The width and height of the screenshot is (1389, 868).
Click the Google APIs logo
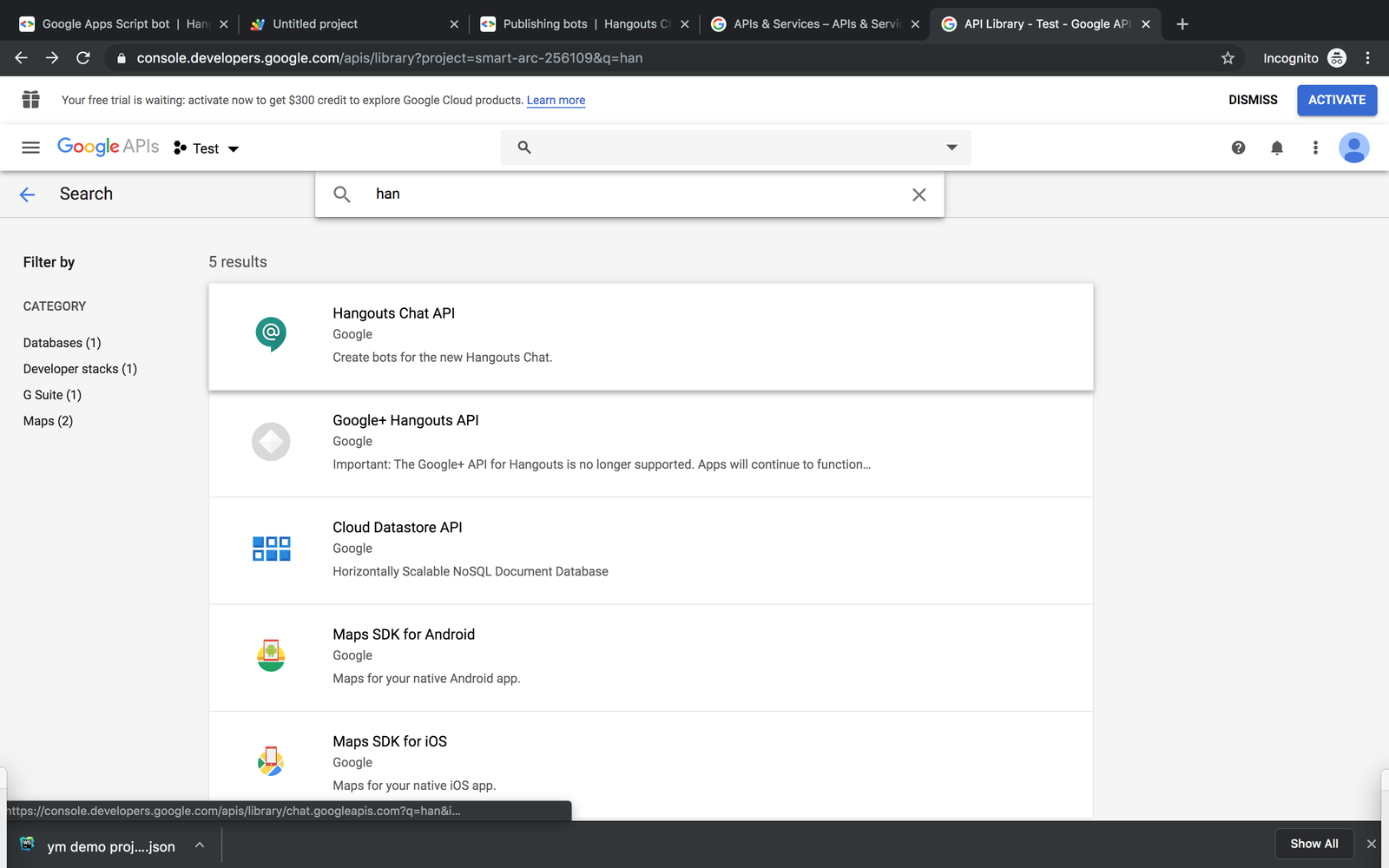(x=109, y=147)
